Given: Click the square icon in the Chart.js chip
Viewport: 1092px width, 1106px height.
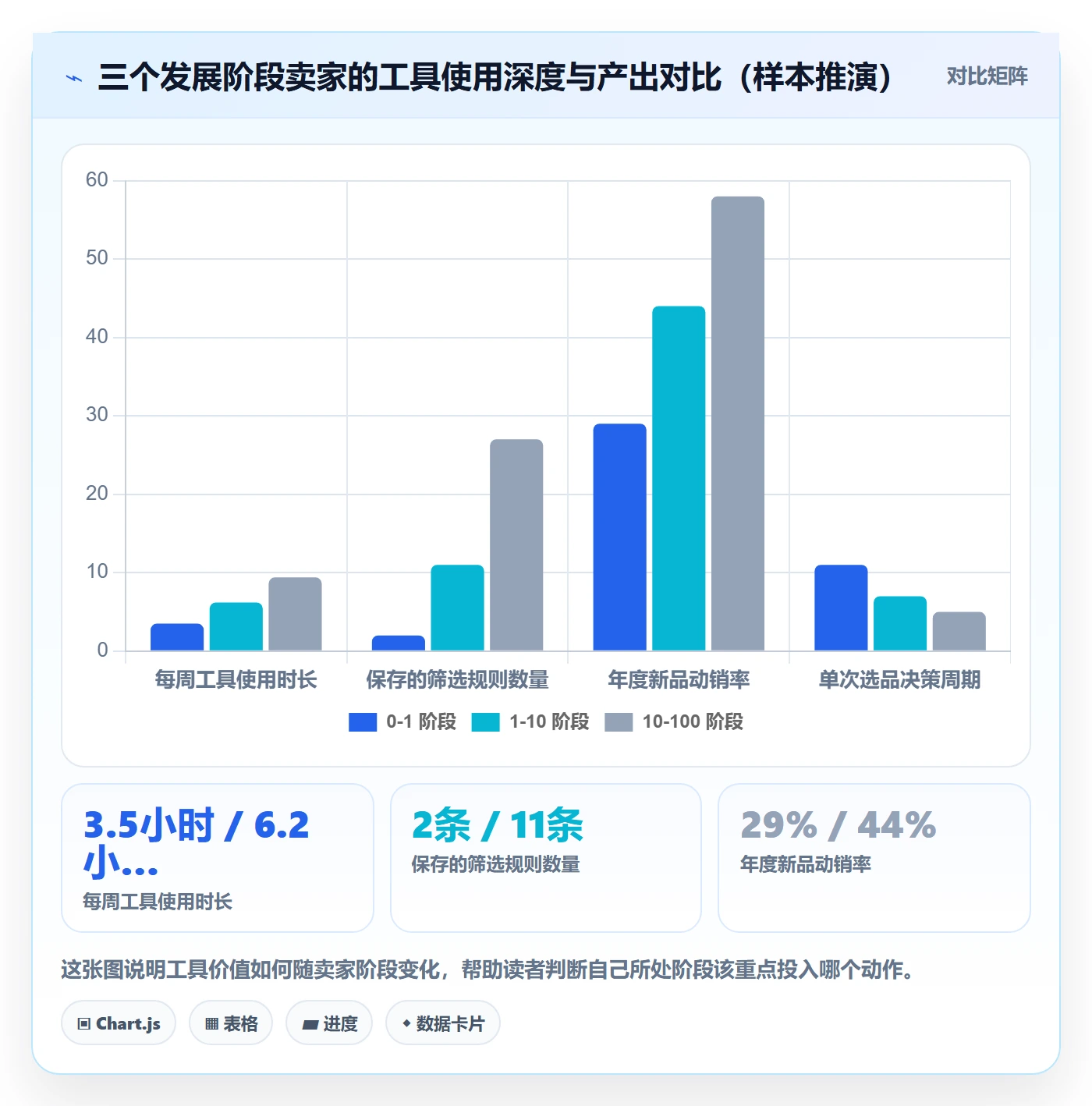Looking at the screenshot, I should coord(84,1024).
